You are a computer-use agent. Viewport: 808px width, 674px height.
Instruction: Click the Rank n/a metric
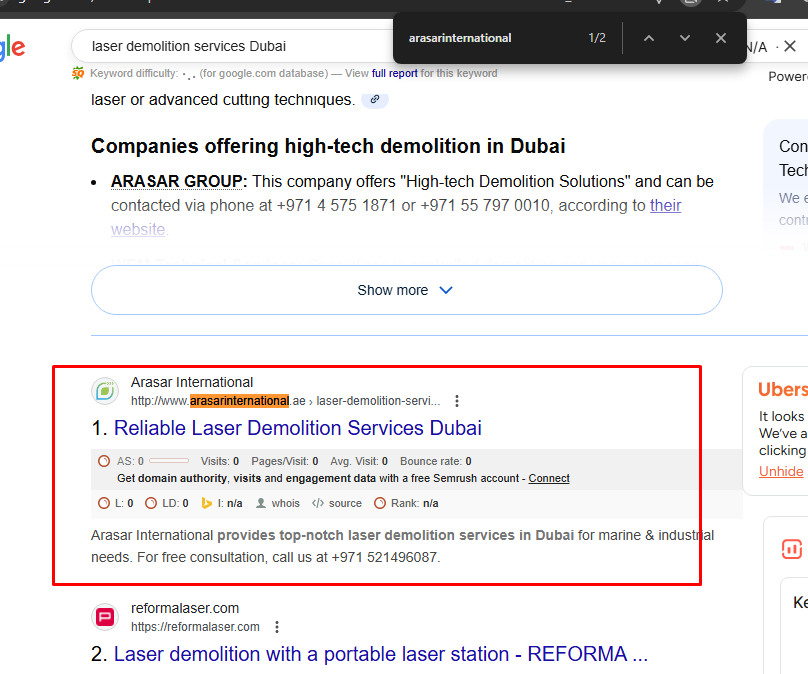(406, 503)
